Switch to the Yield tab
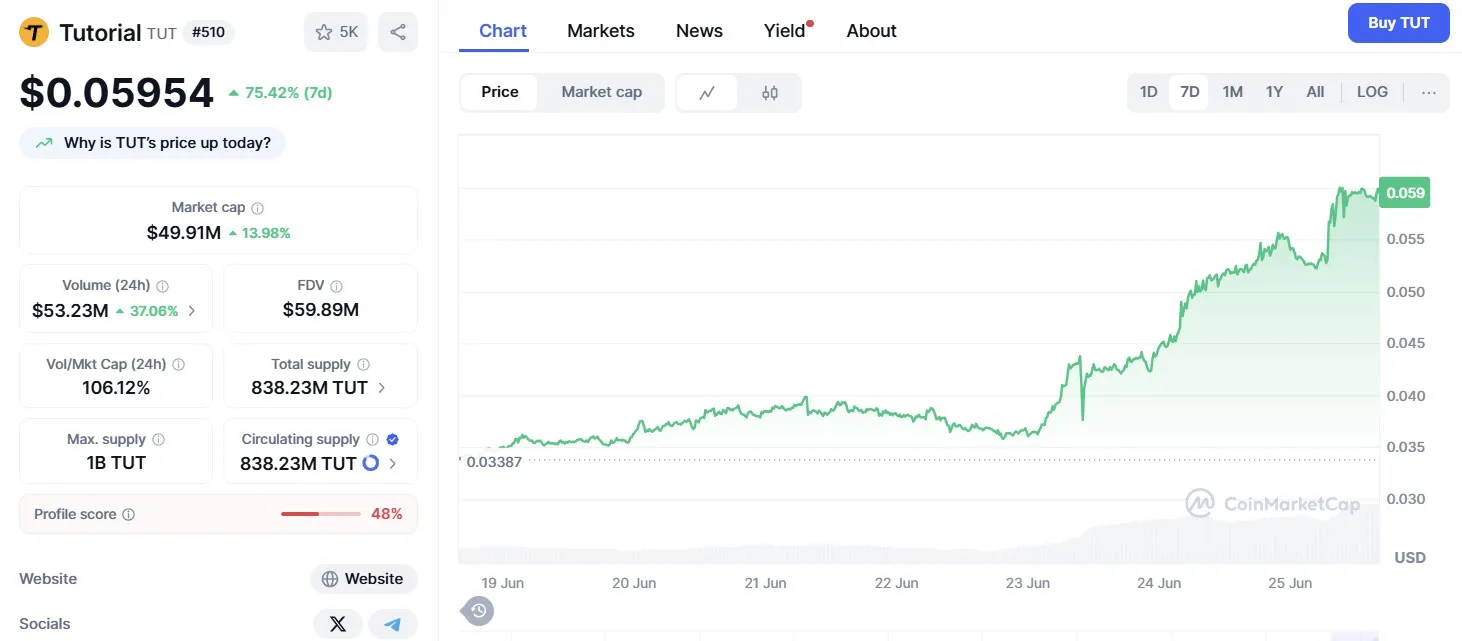The height and width of the screenshot is (641, 1462). pos(786,31)
